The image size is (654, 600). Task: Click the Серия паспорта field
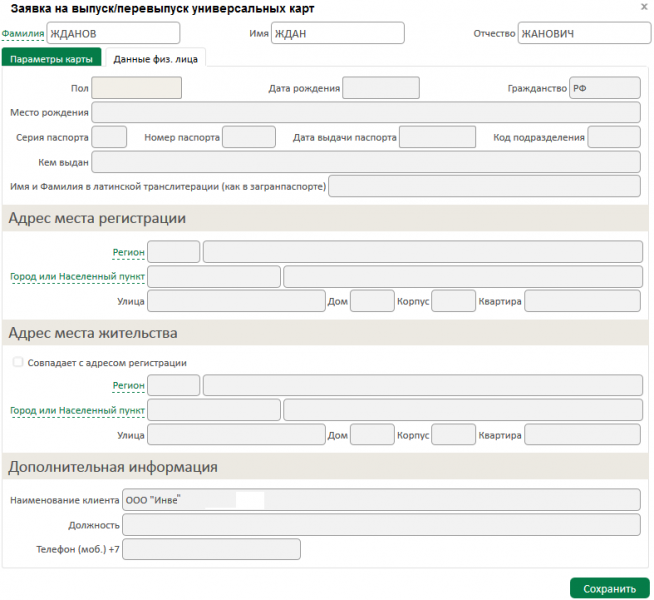click(109, 137)
